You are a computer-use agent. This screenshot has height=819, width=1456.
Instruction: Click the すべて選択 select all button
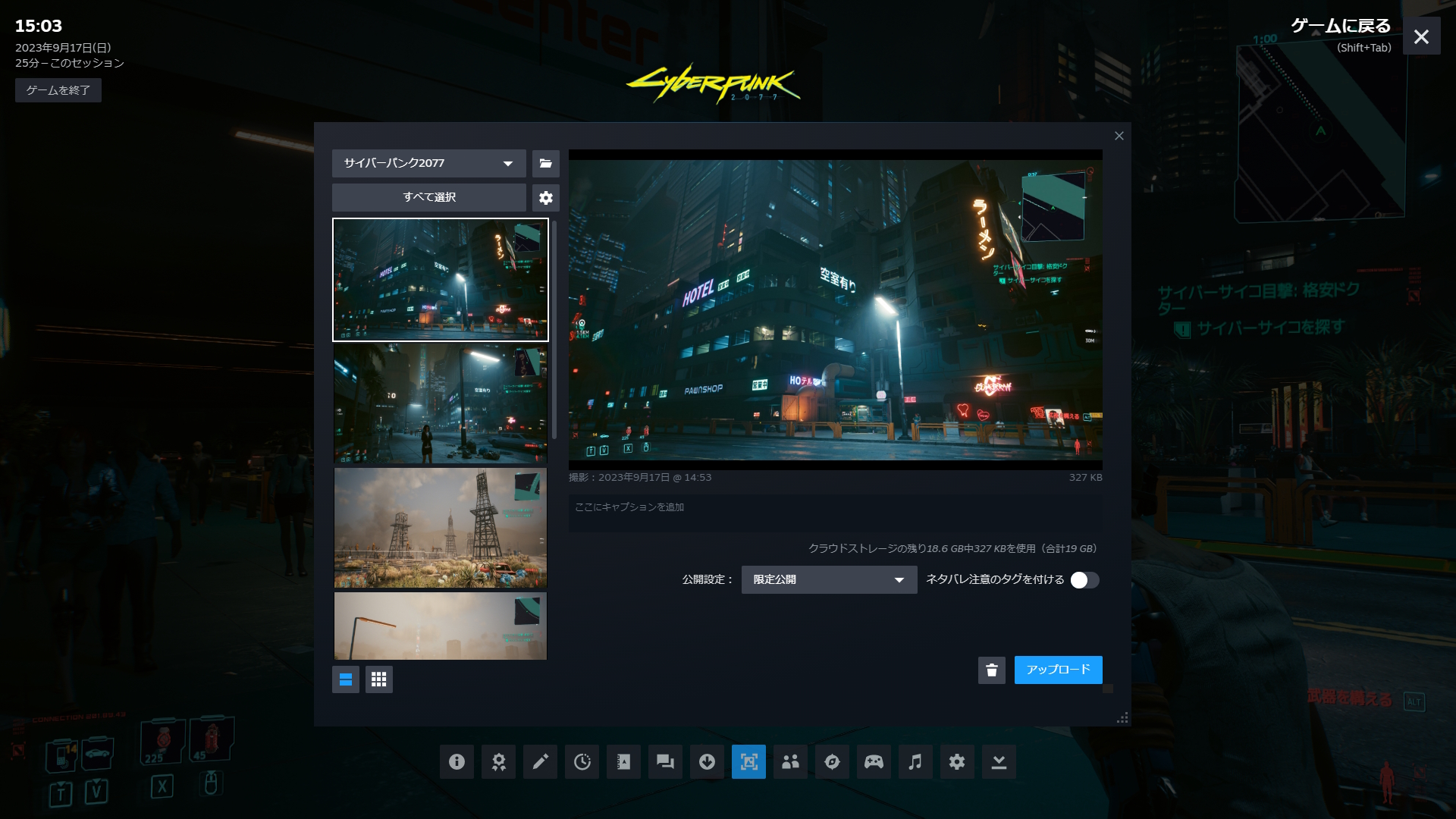tap(428, 197)
